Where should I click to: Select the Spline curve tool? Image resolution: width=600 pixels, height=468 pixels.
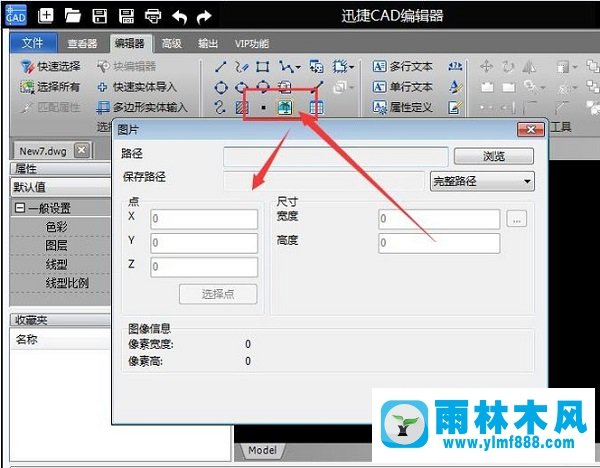click(220, 107)
